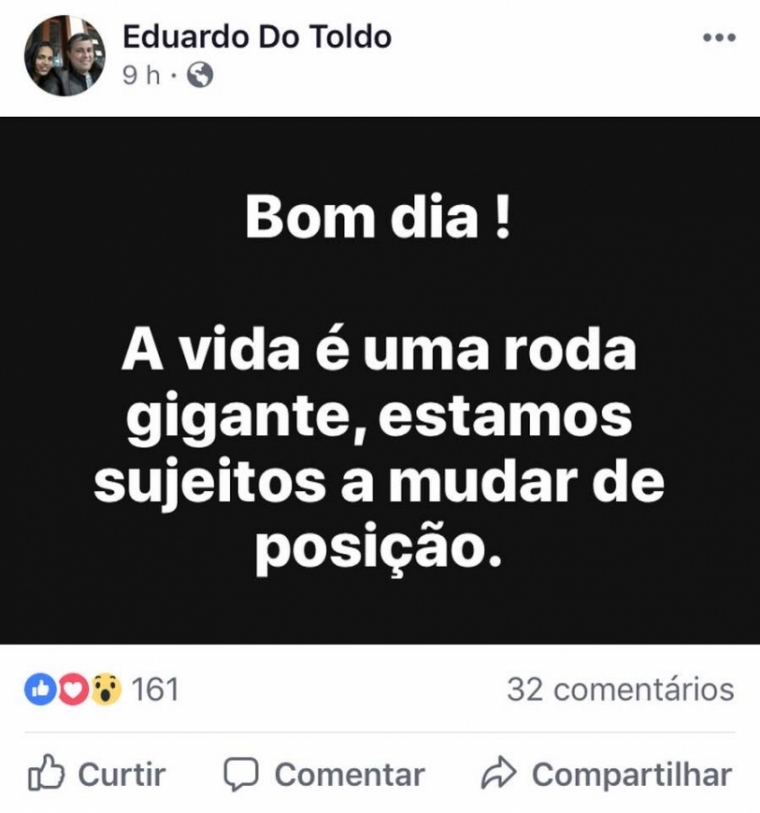Click the Compartilhar share arrow icon

point(499,773)
